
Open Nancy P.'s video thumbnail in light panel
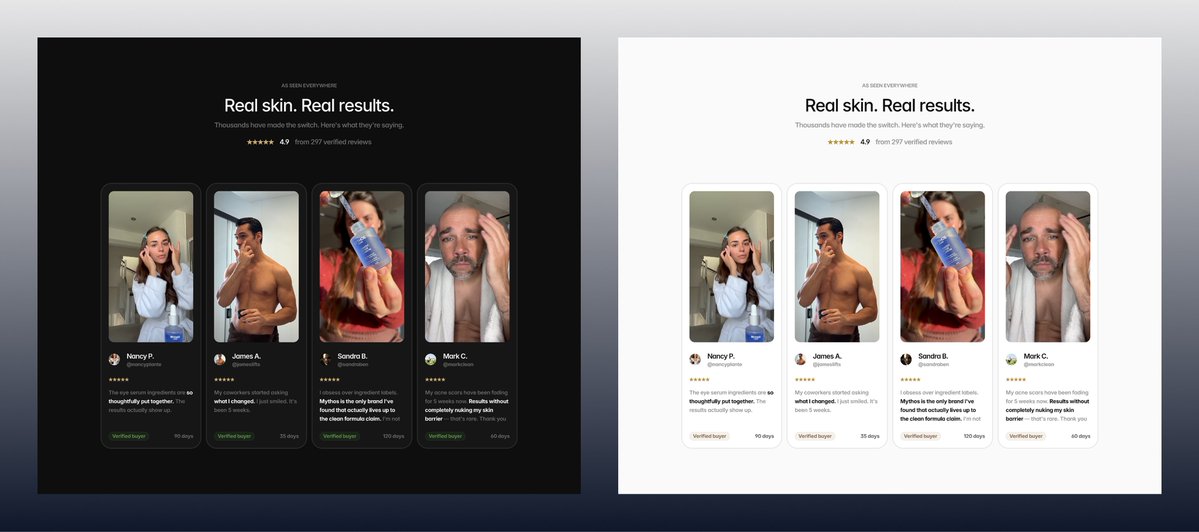pos(732,267)
